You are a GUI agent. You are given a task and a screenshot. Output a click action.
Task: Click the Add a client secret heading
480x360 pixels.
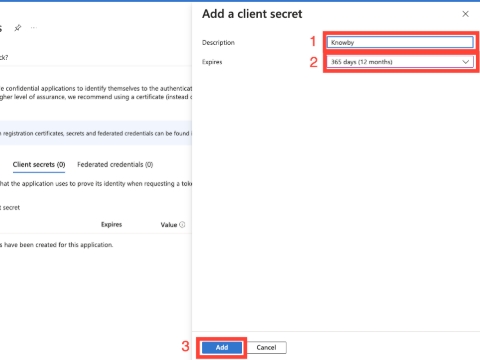click(x=252, y=14)
